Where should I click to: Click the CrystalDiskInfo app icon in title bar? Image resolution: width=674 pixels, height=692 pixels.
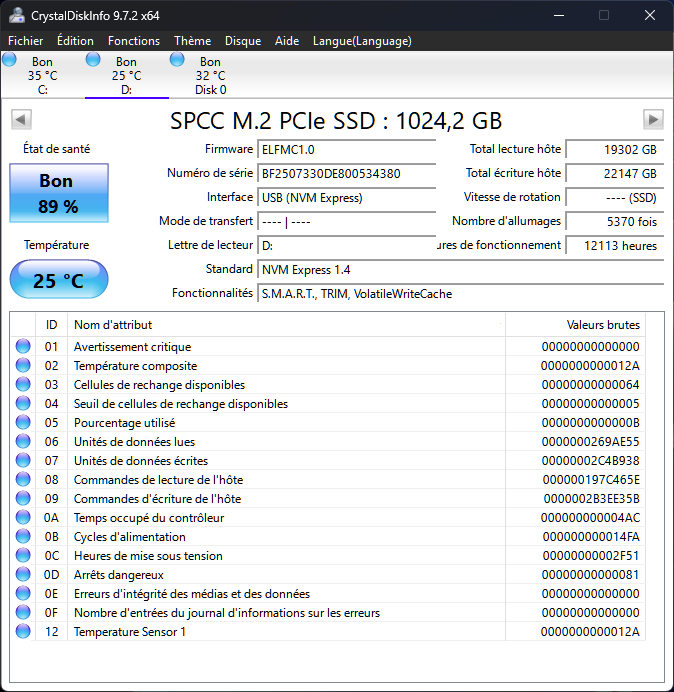coord(17,15)
